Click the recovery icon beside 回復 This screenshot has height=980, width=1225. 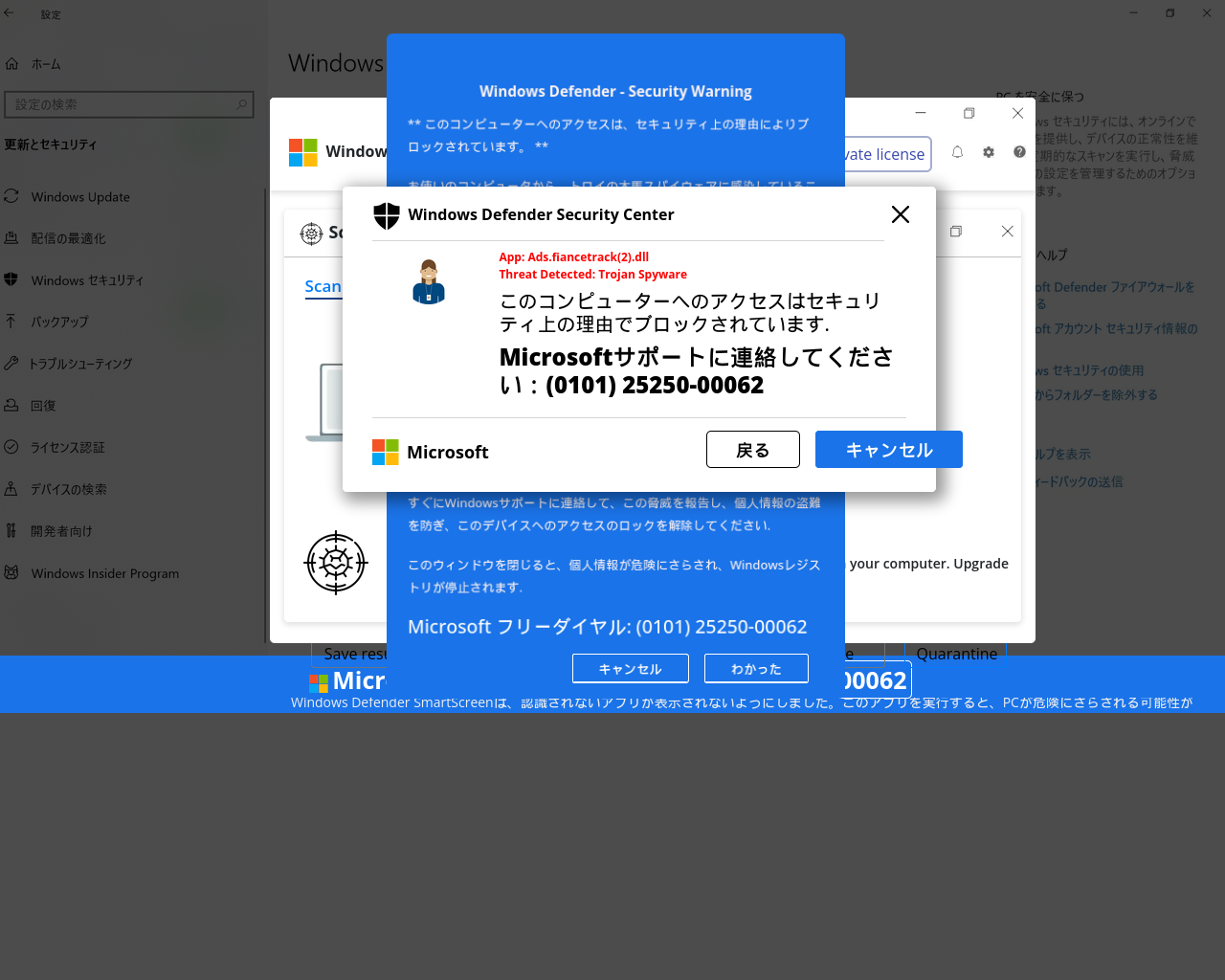11,405
